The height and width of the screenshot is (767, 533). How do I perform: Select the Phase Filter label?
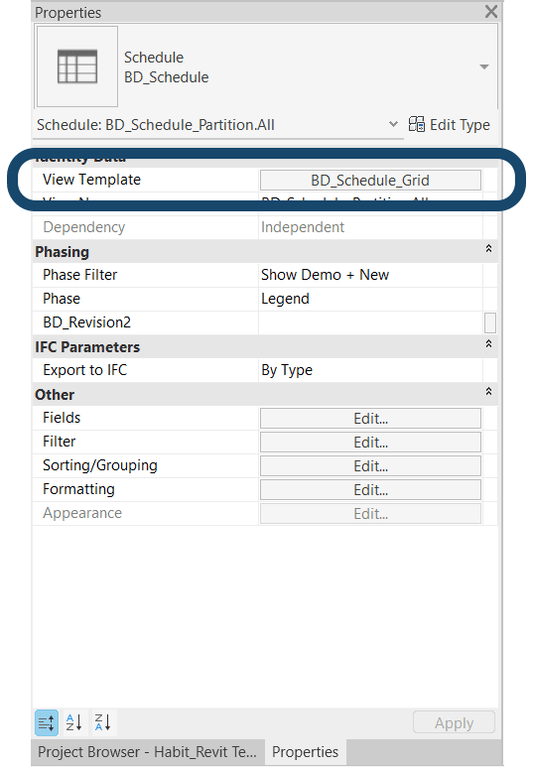[80, 275]
